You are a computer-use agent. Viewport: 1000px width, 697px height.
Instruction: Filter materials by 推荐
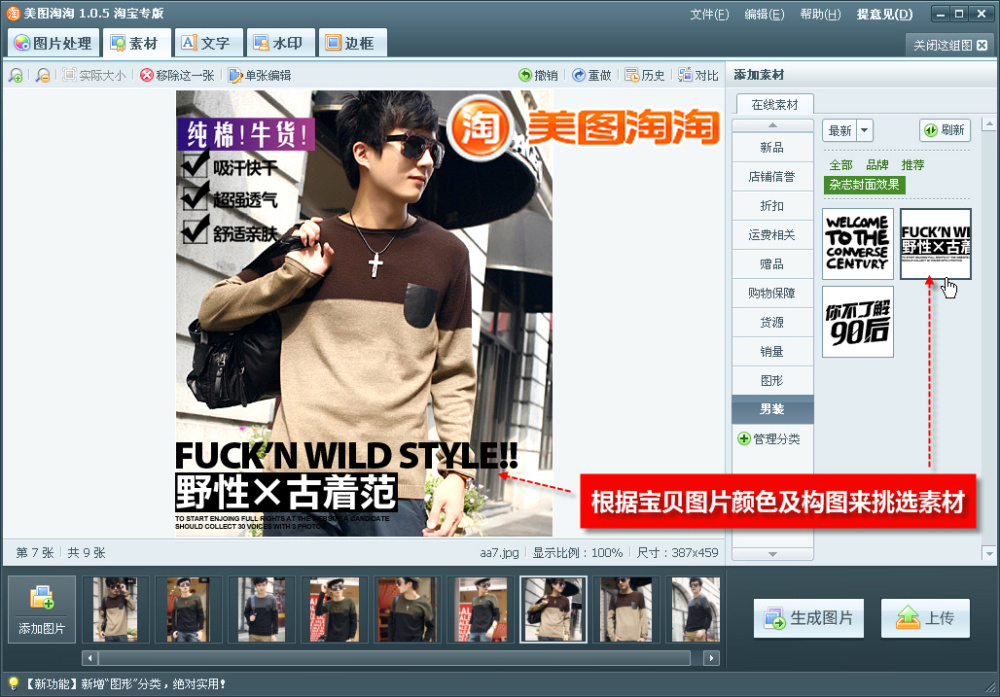point(913,165)
